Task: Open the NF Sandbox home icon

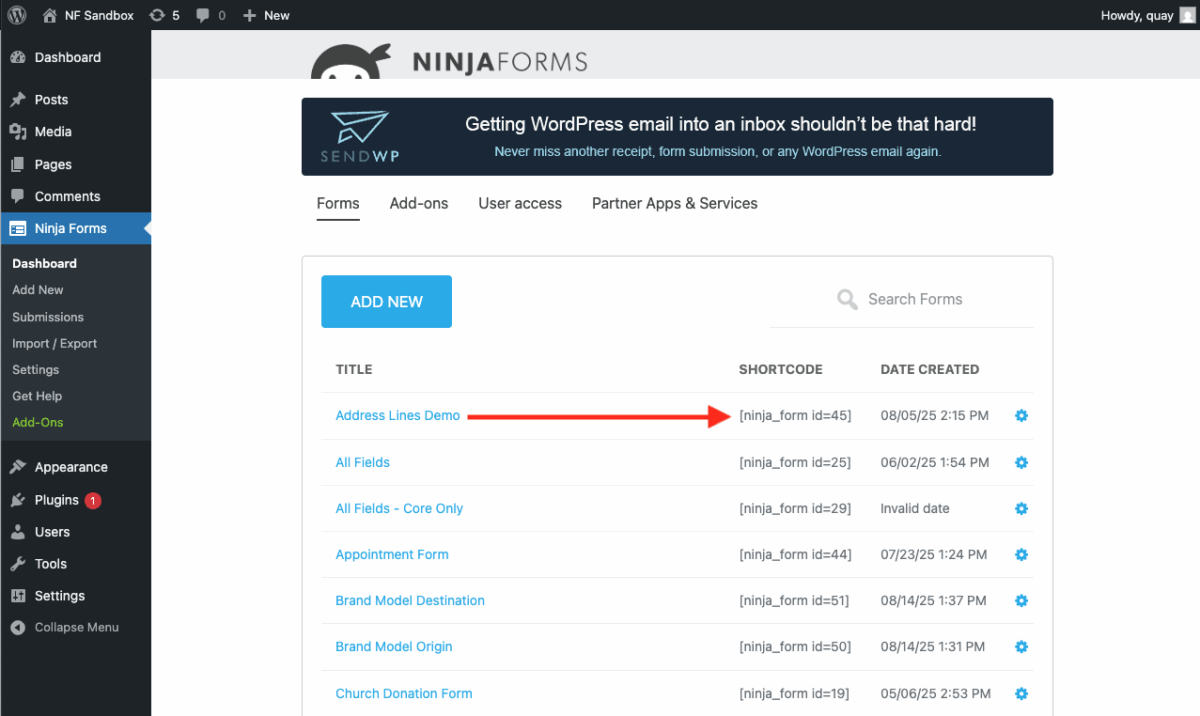Action: pyautogui.click(x=50, y=15)
